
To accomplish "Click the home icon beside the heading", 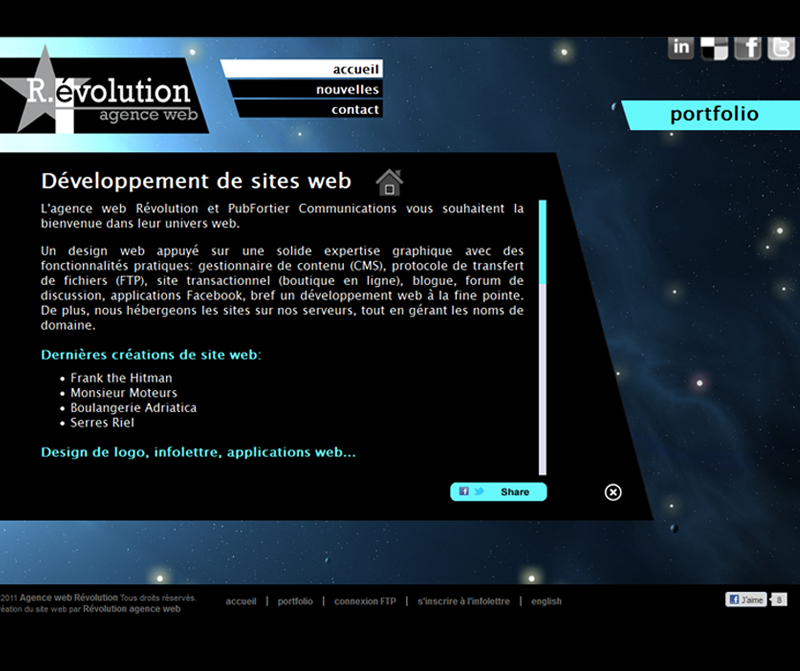I will tap(389, 182).
